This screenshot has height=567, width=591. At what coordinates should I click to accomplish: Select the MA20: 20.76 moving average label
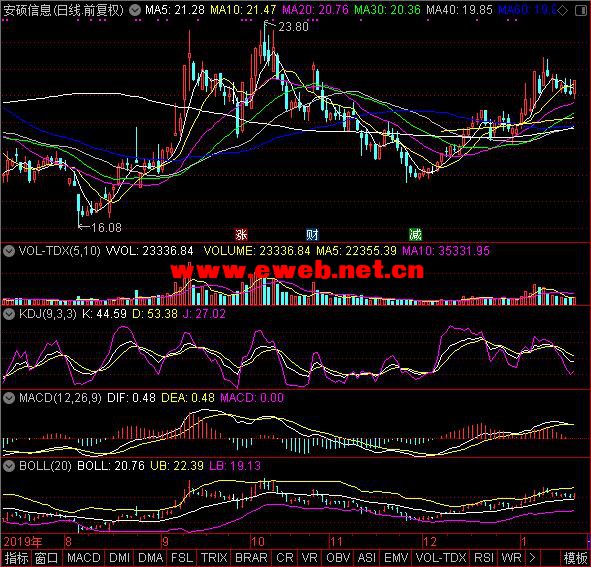[x=315, y=9]
